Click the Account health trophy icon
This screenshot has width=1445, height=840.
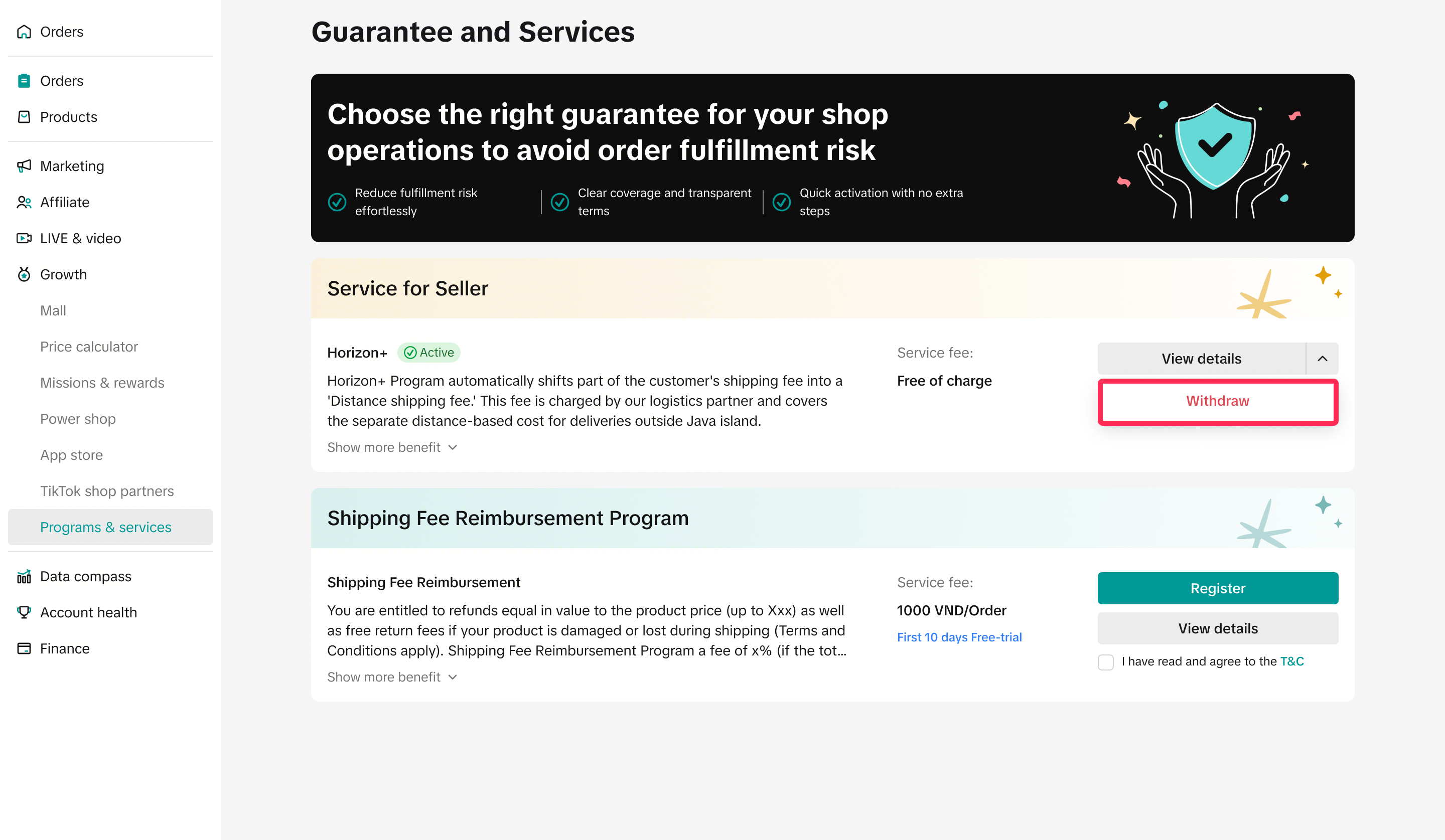click(24, 612)
